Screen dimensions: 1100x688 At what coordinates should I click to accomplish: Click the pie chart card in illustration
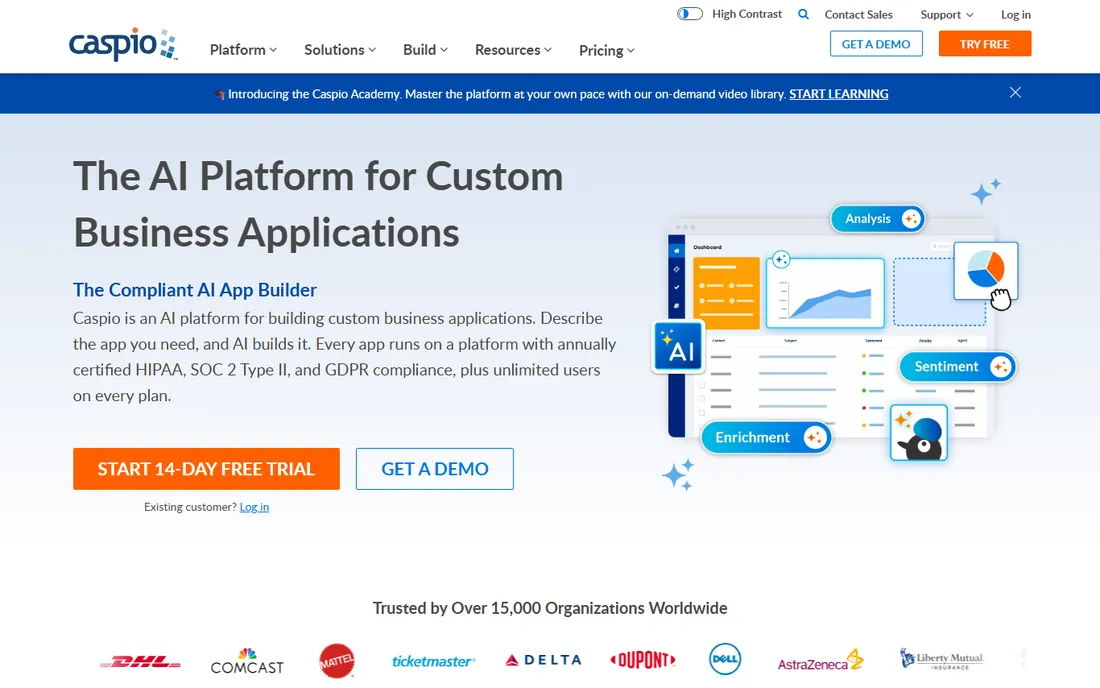[x=986, y=271]
